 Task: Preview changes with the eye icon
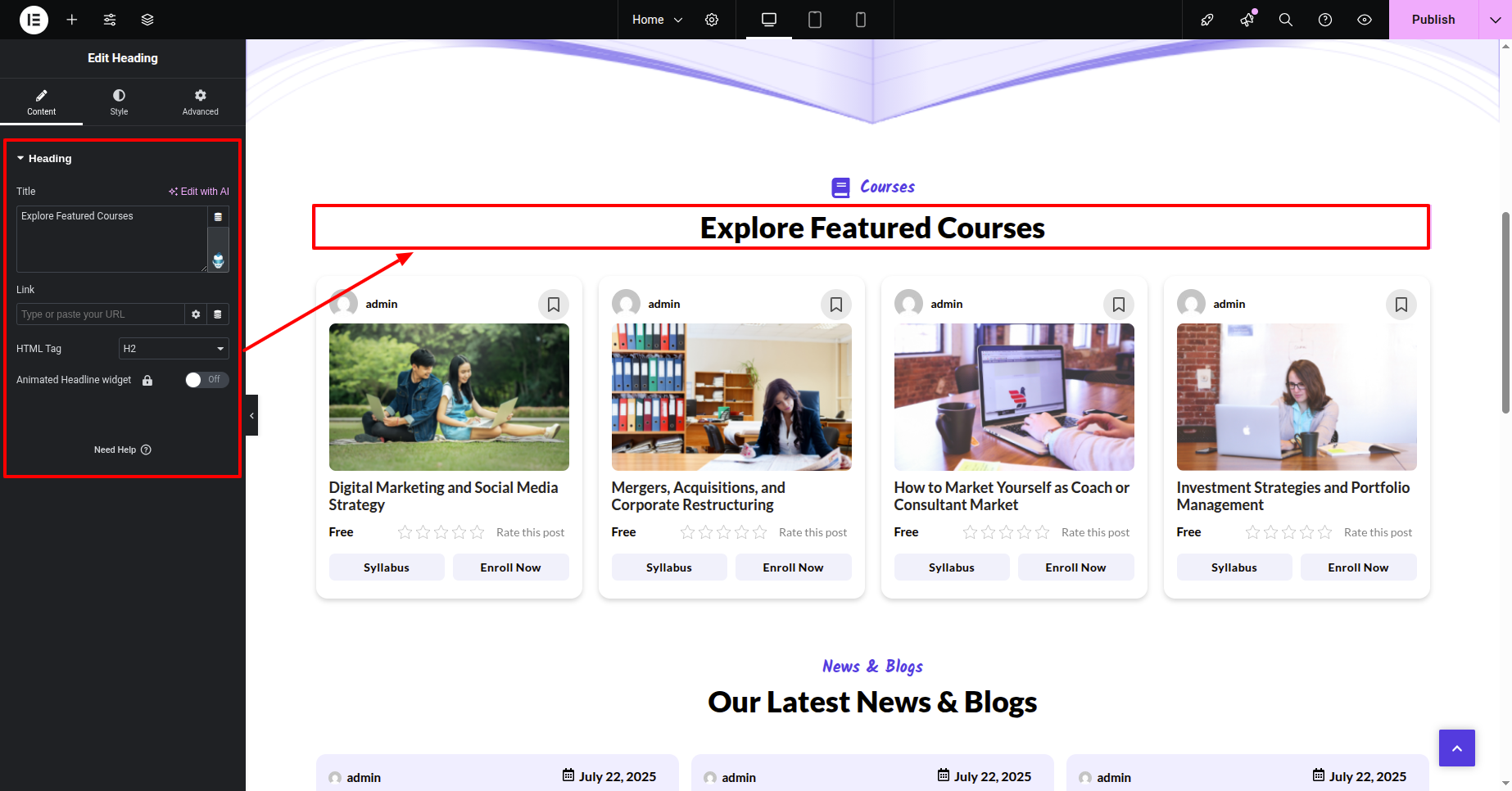(x=1365, y=20)
